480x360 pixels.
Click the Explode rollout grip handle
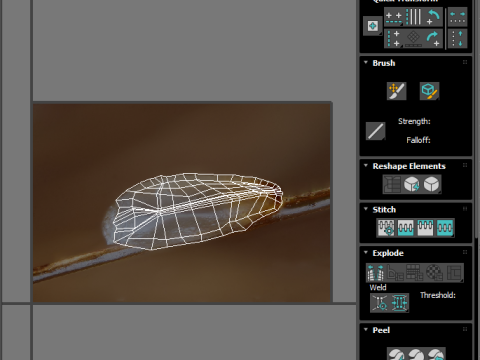coord(465,252)
